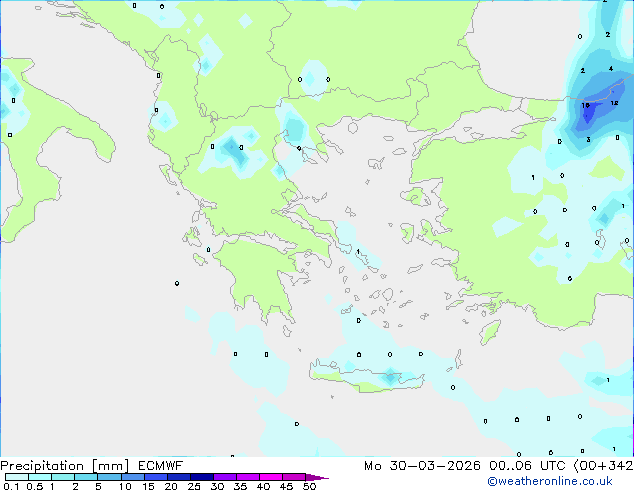Pick the 1–2 mm legend swatch

63,477
